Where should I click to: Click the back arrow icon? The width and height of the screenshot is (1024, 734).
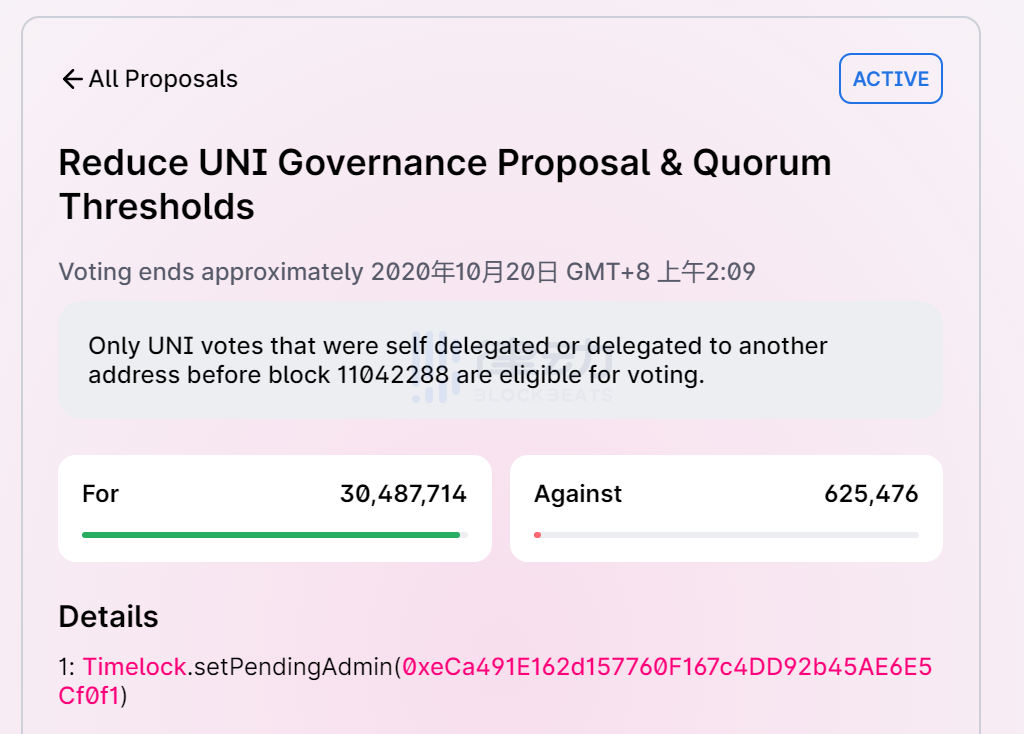[x=72, y=80]
